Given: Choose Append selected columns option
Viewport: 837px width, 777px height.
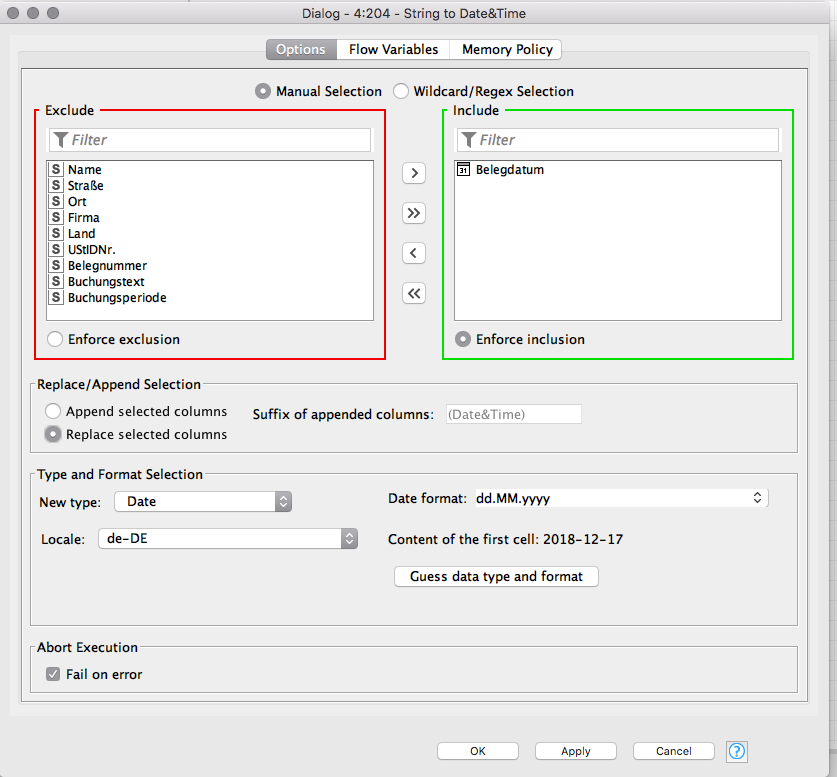Looking at the screenshot, I should pyautogui.click(x=54, y=411).
